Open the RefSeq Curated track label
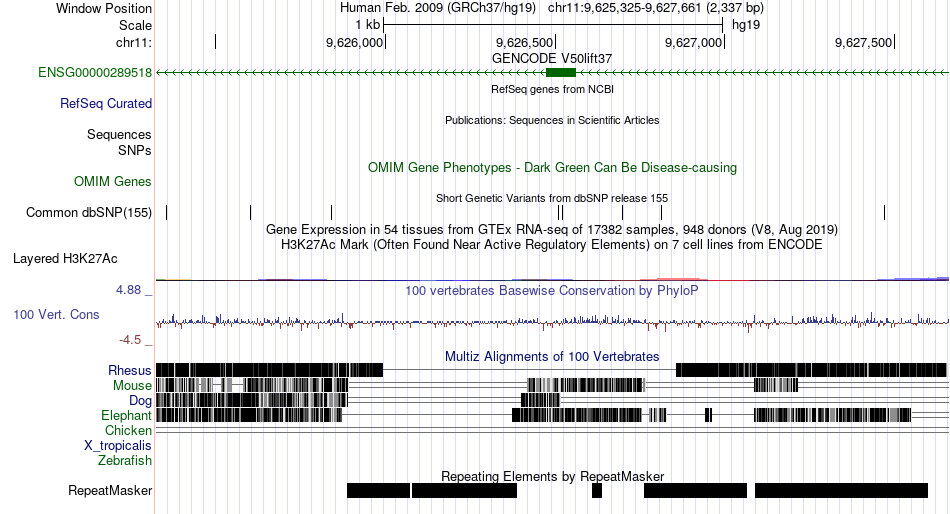 106,104
